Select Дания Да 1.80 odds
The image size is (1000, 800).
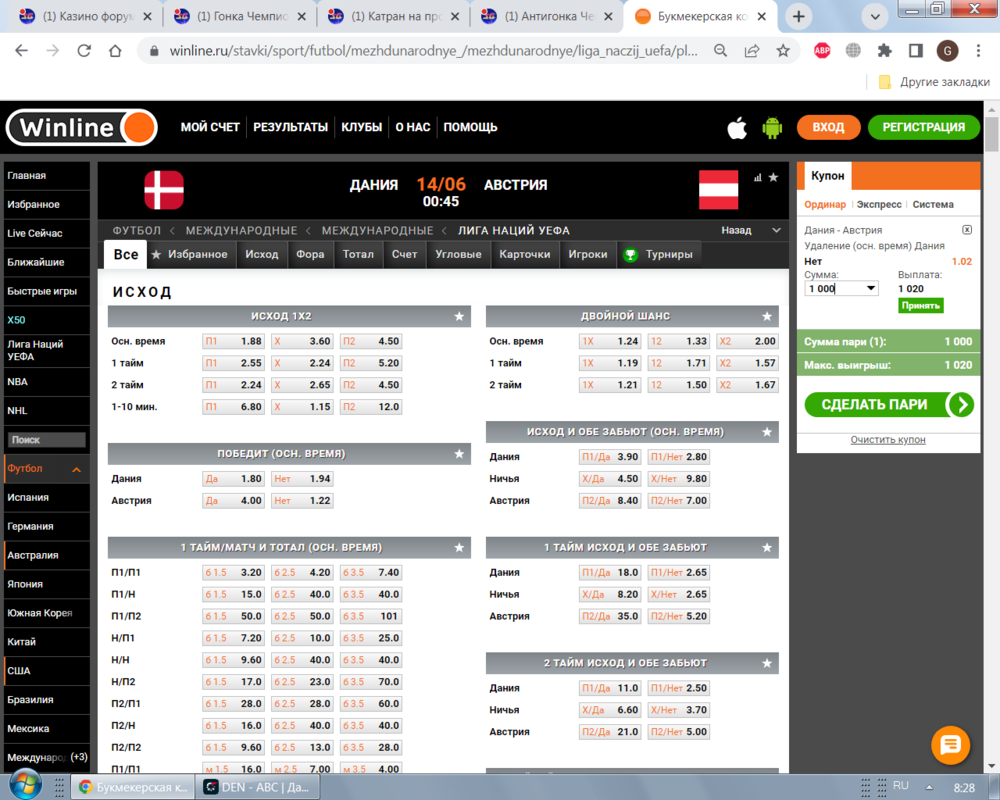[x=233, y=479]
